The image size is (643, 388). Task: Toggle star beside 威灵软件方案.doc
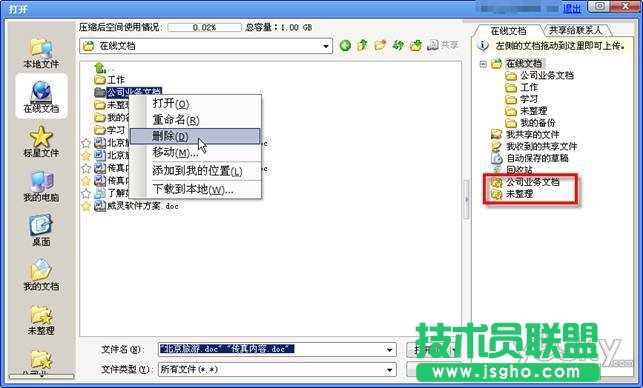[86, 206]
